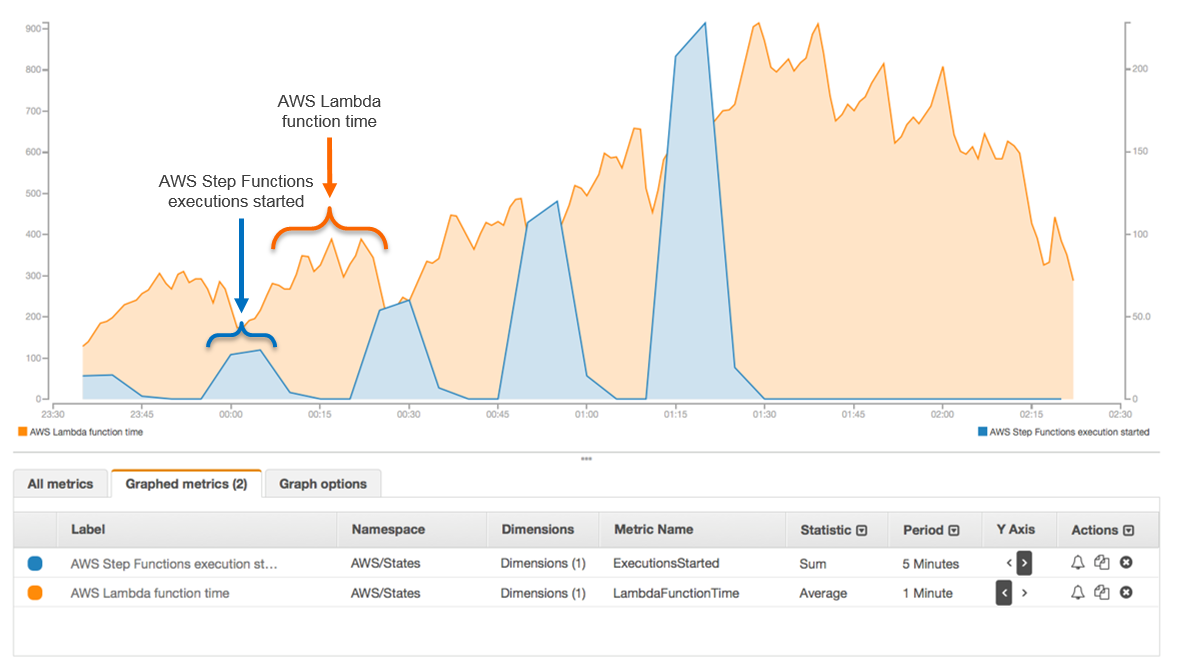
Task: Remove the ExecutionsStarted metric from graph
Action: coord(1126,563)
